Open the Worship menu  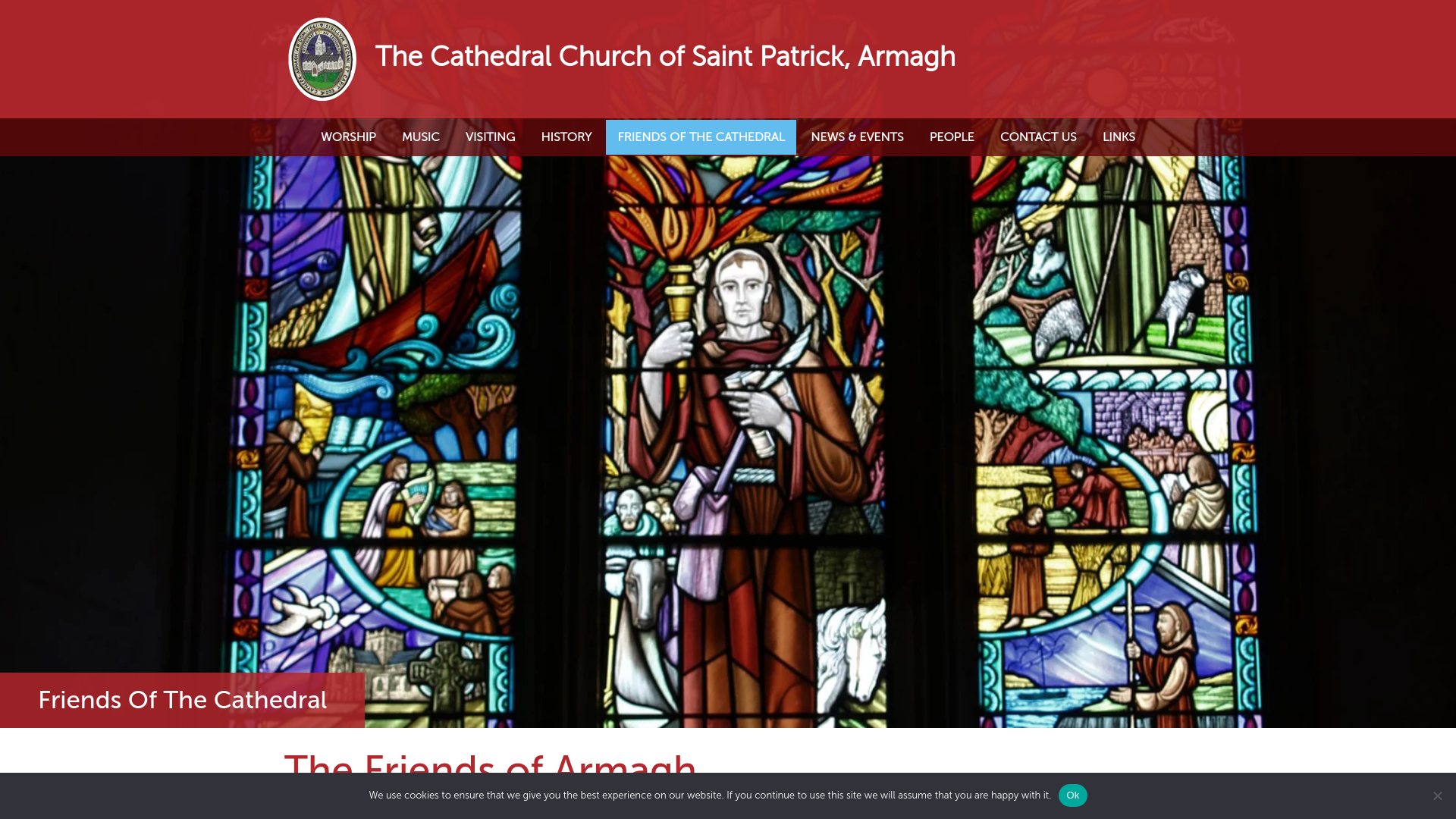pos(348,137)
